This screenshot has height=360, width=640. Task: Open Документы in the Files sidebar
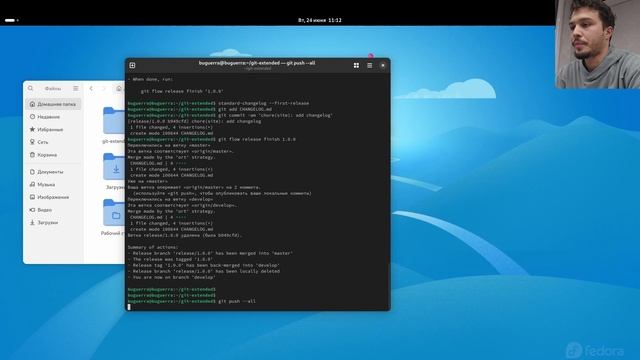click(53, 172)
